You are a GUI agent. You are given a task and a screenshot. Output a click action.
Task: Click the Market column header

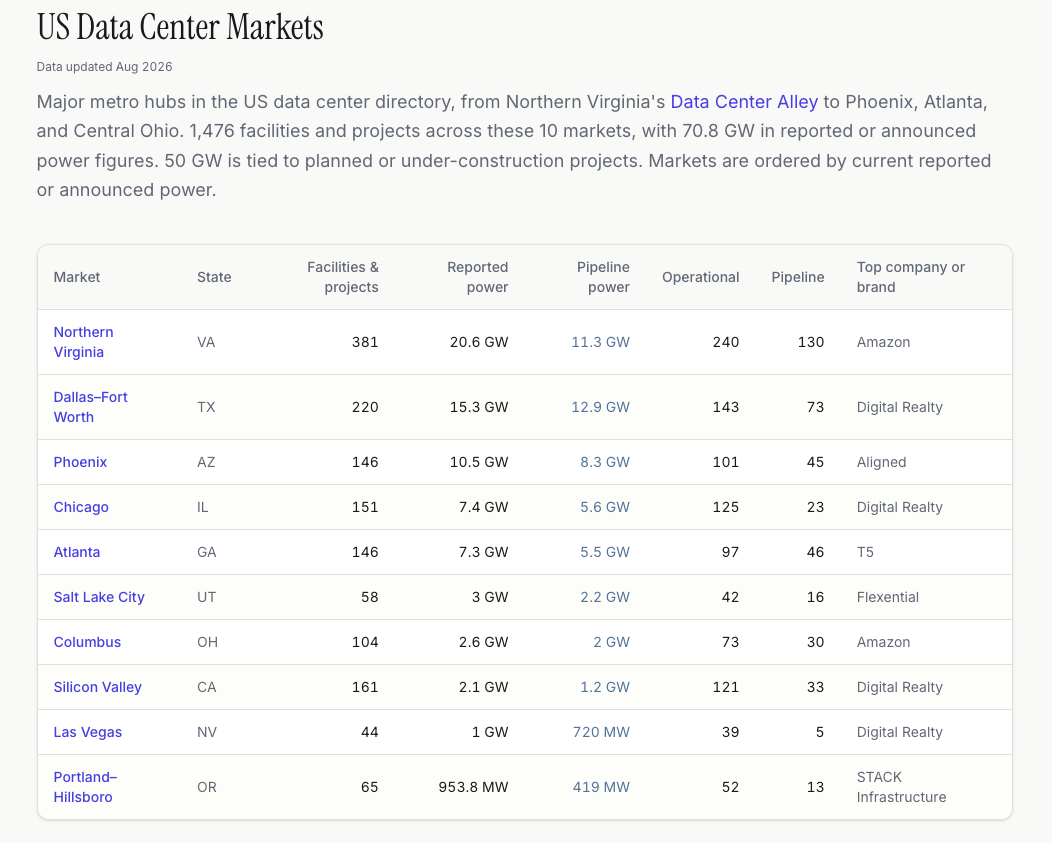76,277
